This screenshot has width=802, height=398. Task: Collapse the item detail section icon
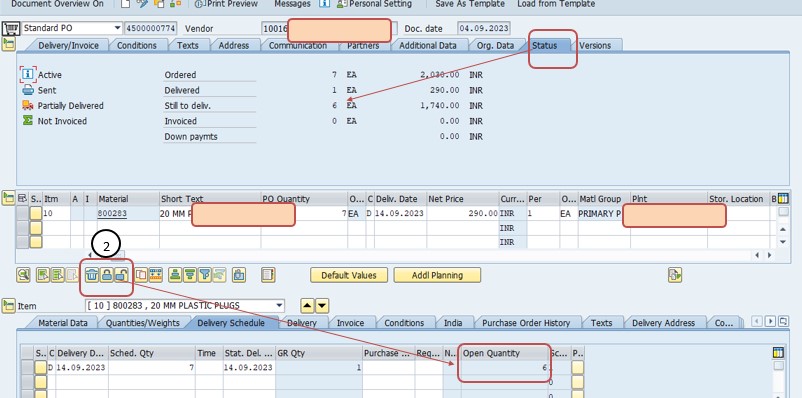click(x=9, y=306)
